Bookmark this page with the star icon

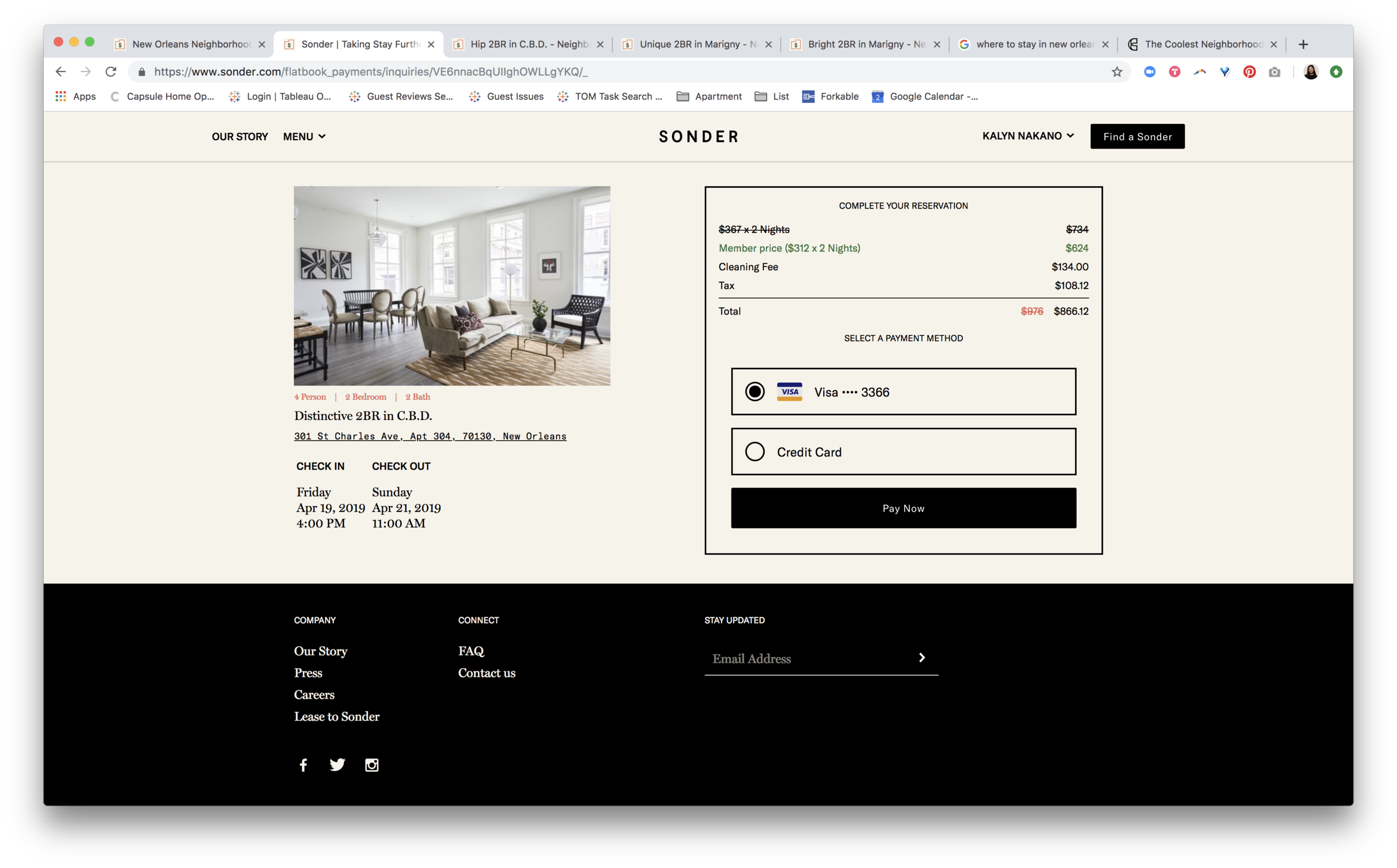pos(1117,71)
